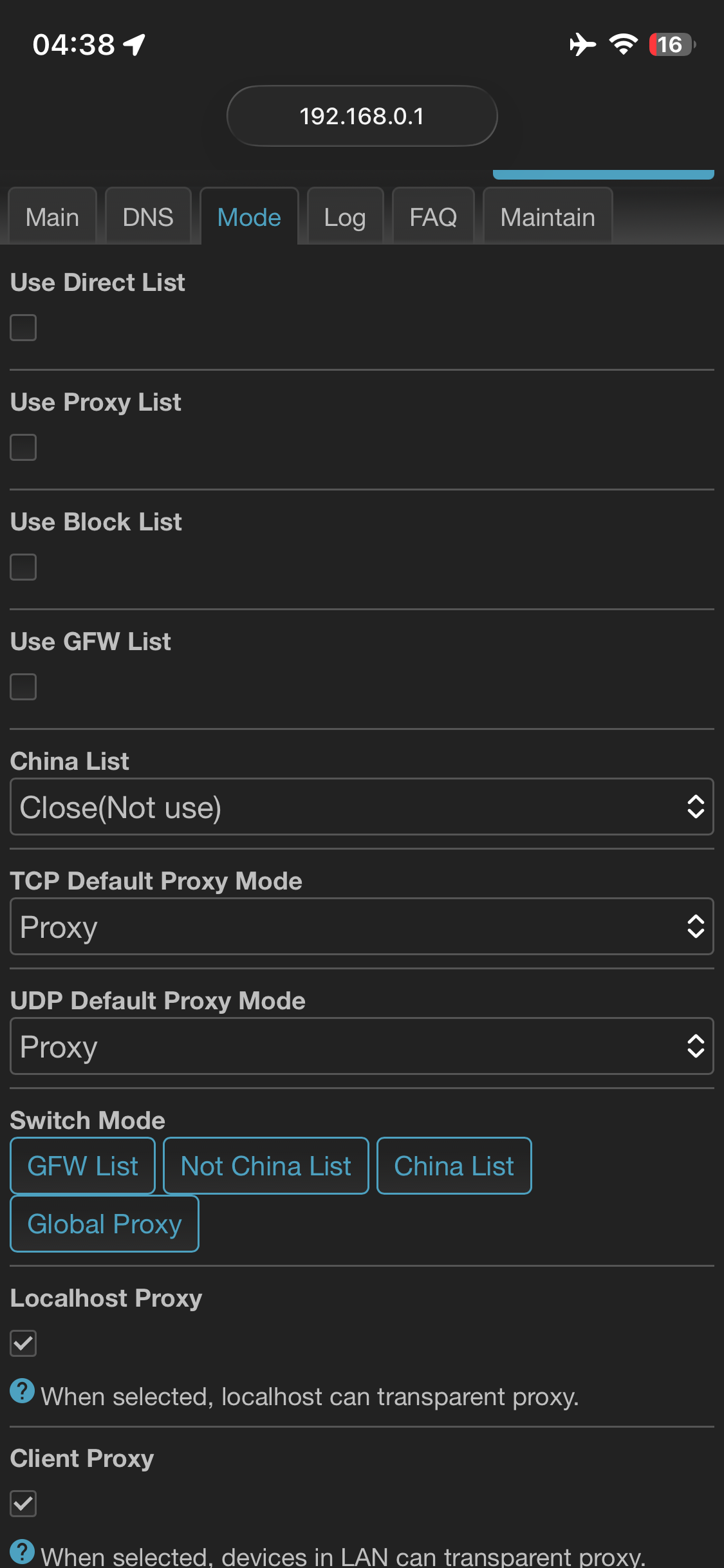Tap the airplane mode status icon
The image size is (724, 1568).
[x=582, y=44]
